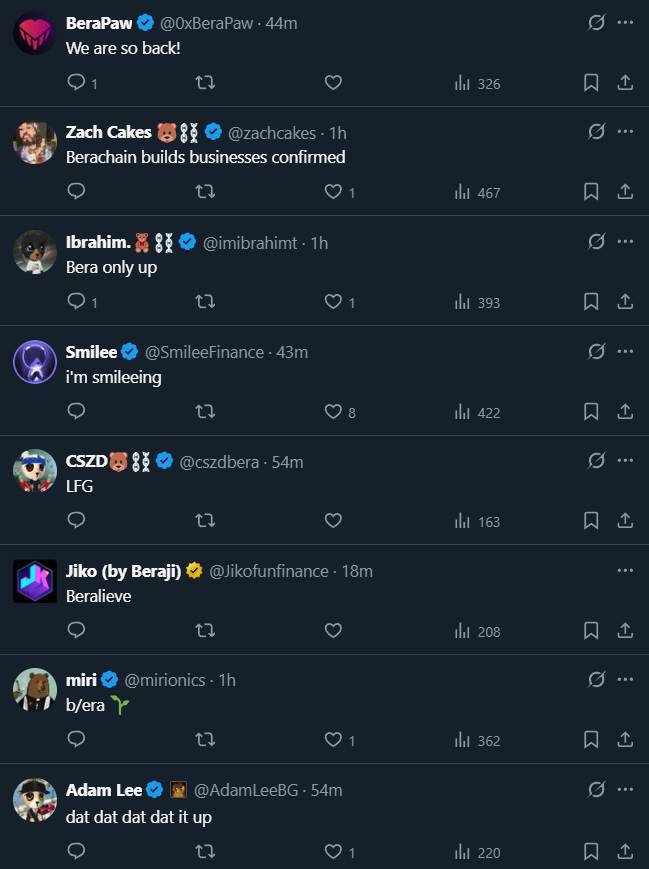Screen dimensions: 649x869
Task: Click the Grok icon on Zach Cakes' post
Action: (596, 131)
